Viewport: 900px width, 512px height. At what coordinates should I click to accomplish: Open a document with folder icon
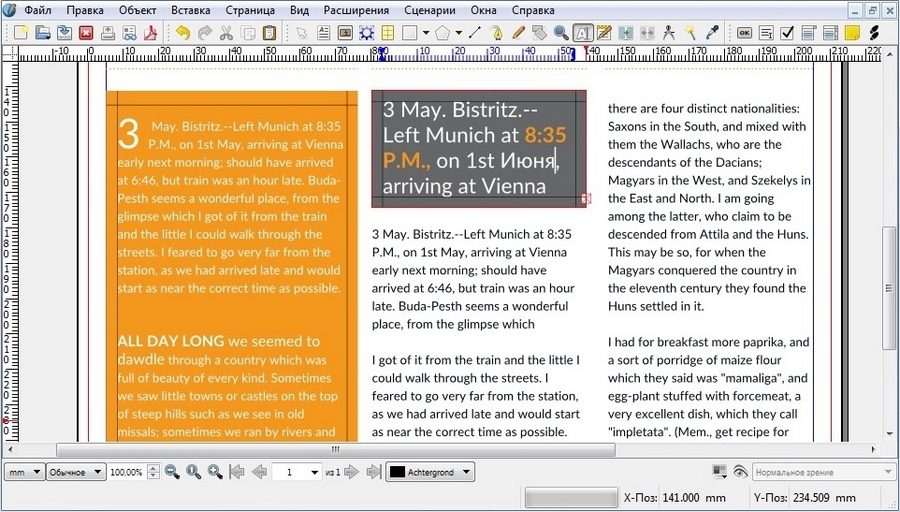coord(42,32)
